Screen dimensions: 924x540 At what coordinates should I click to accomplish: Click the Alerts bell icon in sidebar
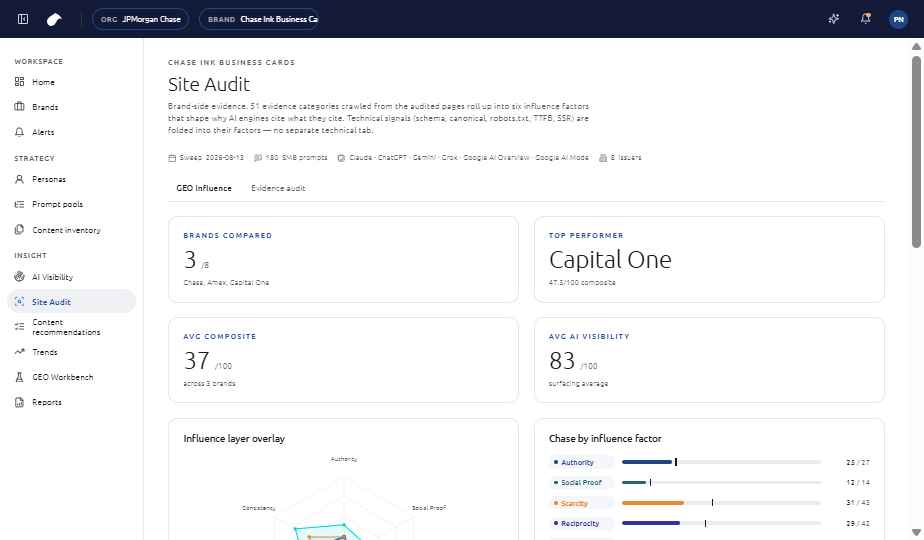pyautogui.click(x=19, y=132)
